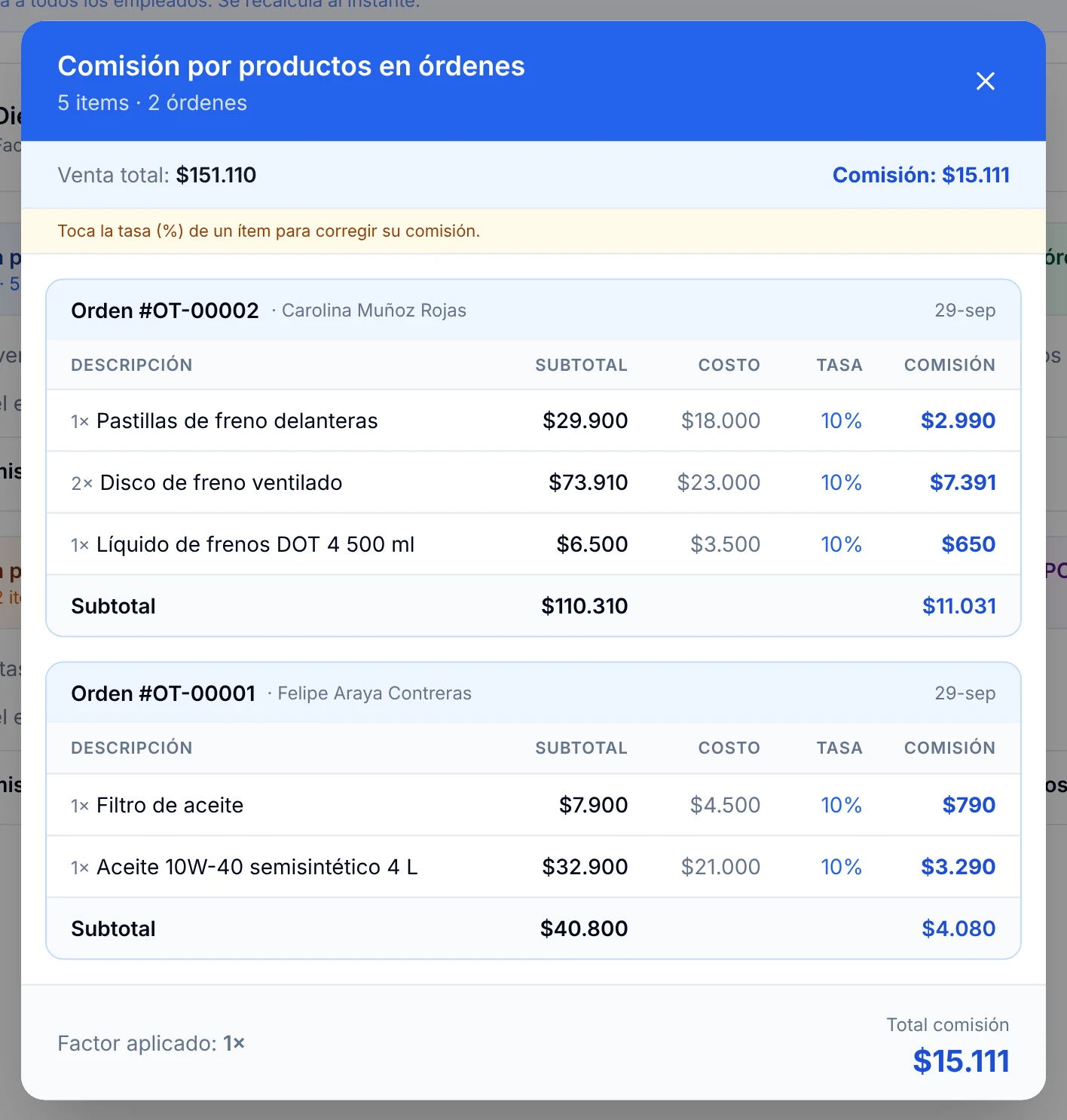Click the $650 commission amount
Image resolution: width=1067 pixels, height=1120 pixels.
[x=969, y=544]
